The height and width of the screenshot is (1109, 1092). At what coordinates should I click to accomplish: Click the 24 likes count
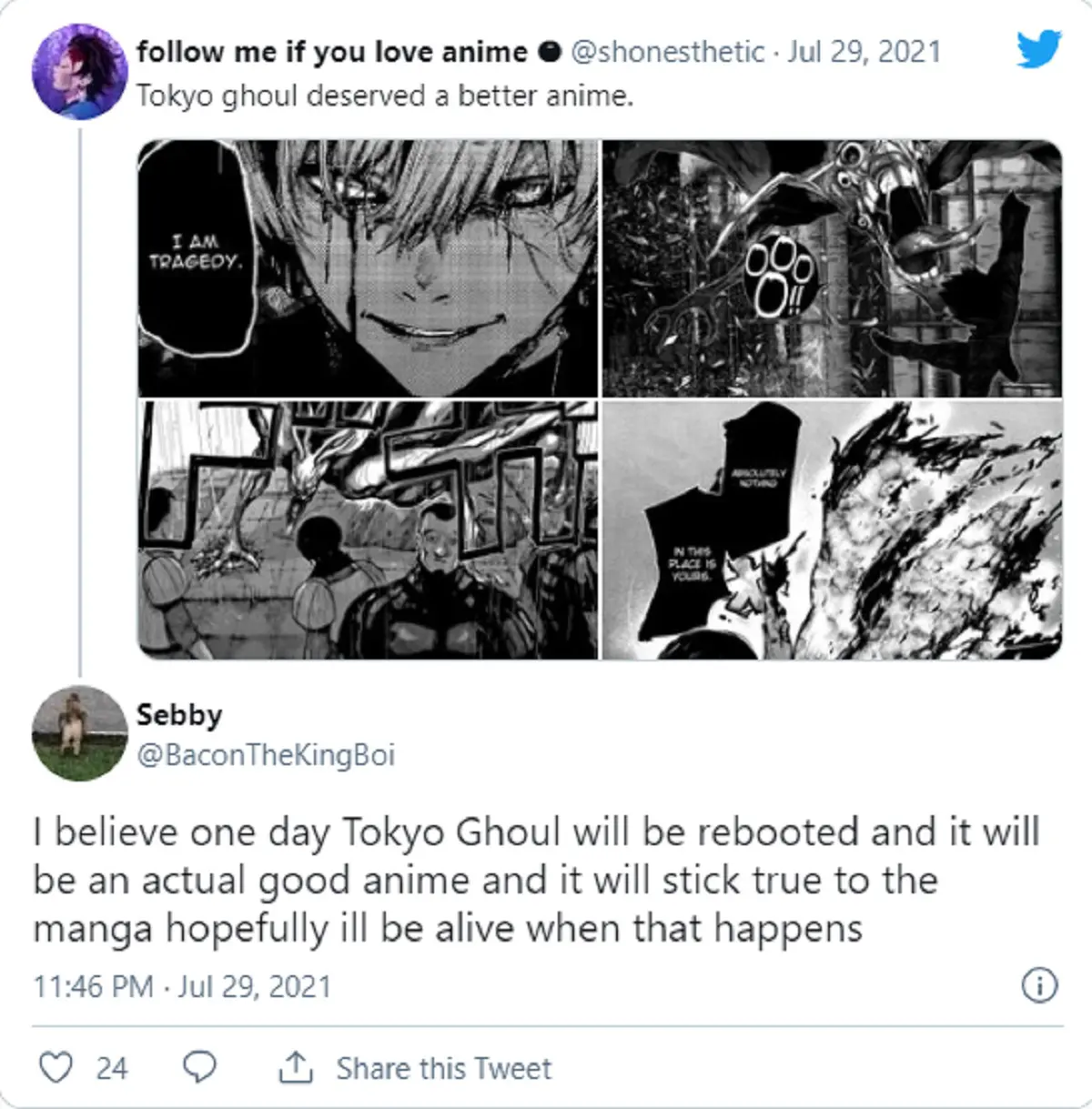click(112, 1068)
